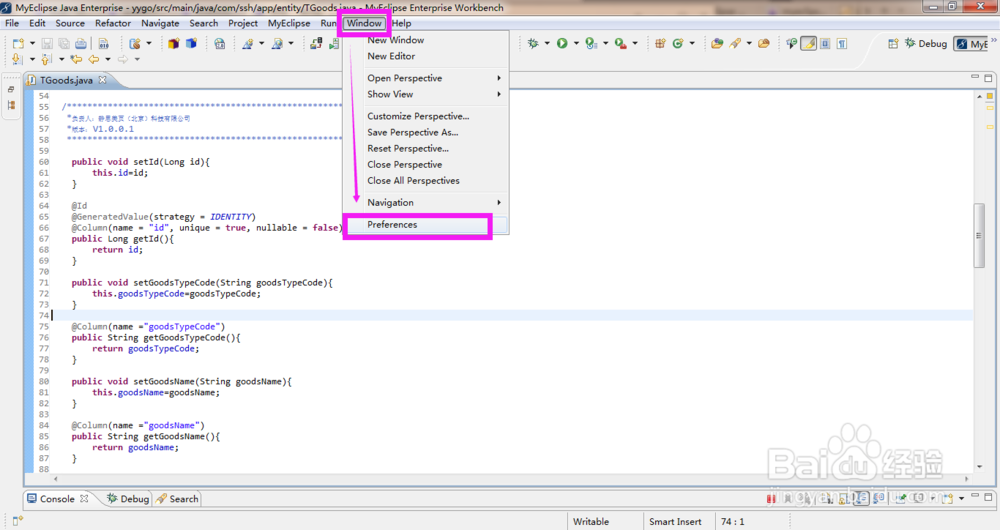Viewport: 1000px width, 530px height.
Task: Click the Open Type folder icon
Action: point(717,43)
